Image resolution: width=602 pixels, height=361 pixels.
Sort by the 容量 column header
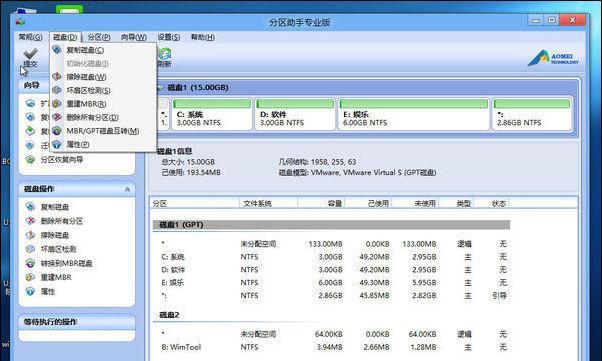[x=321, y=203]
